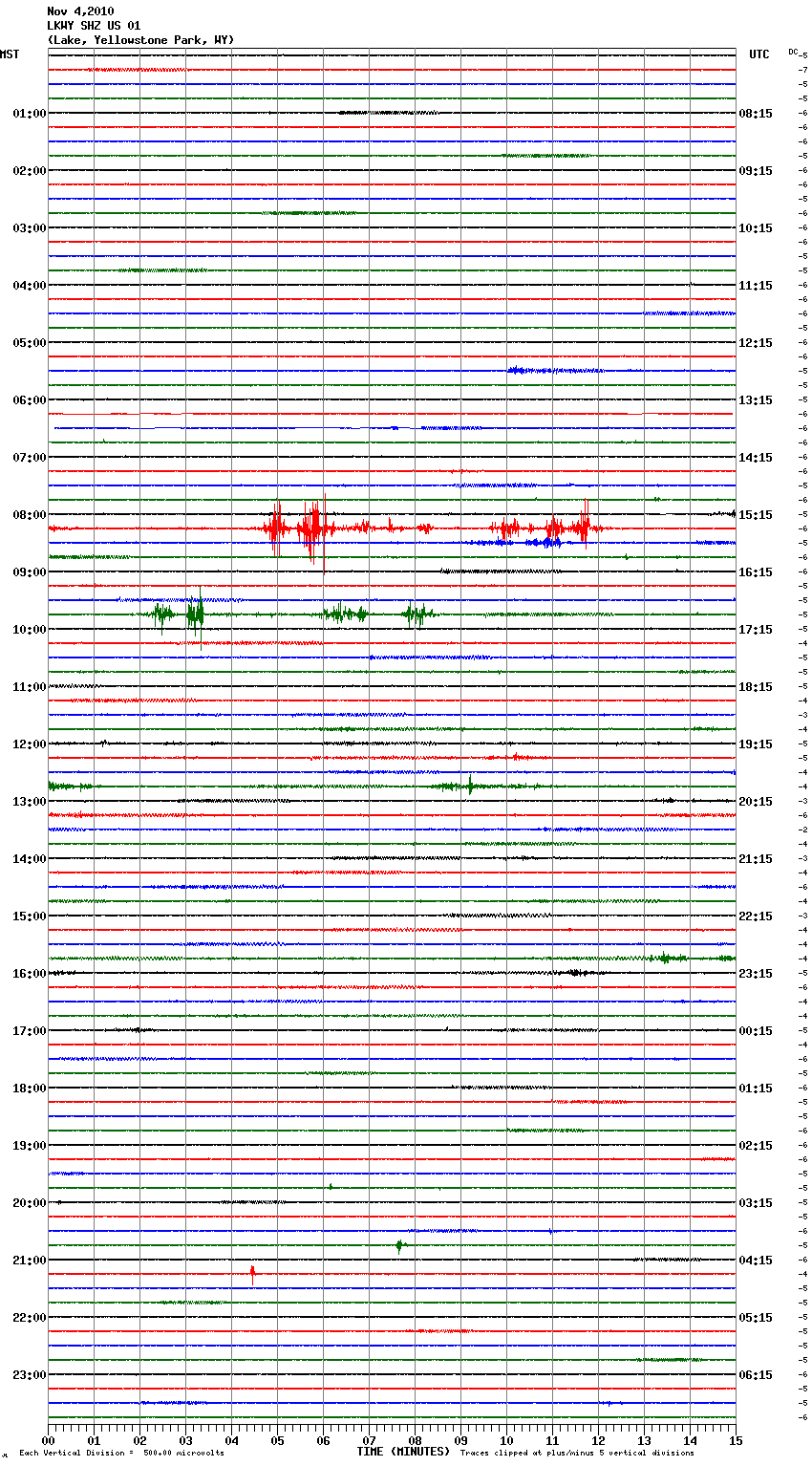Click the 16:00 MST row label
This screenshot has height=1466, width=812.
(x=30, y=974)
